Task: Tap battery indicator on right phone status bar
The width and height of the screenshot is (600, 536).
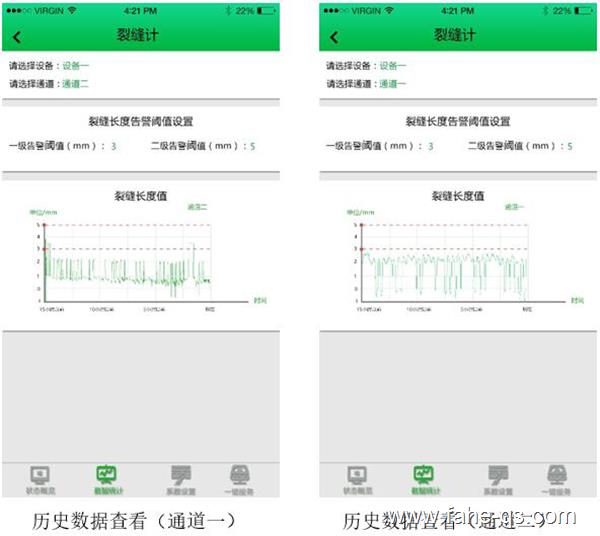Action: (x=584, y=11)
